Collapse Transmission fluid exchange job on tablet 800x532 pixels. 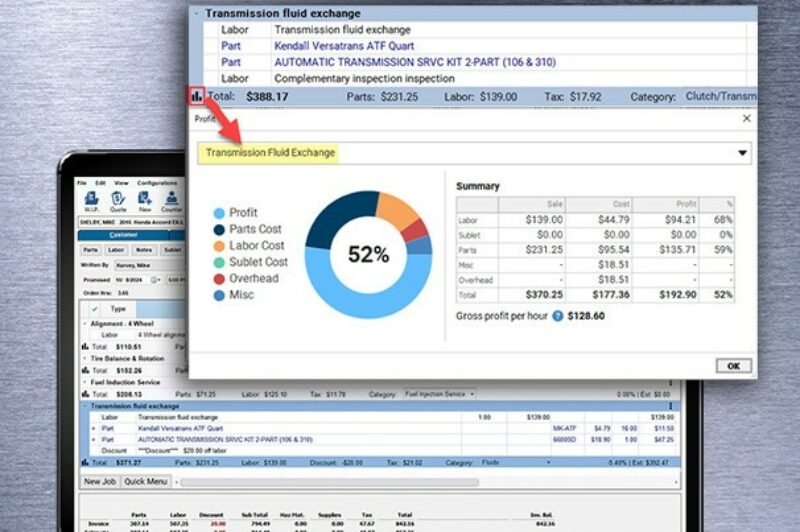[85, 406]
